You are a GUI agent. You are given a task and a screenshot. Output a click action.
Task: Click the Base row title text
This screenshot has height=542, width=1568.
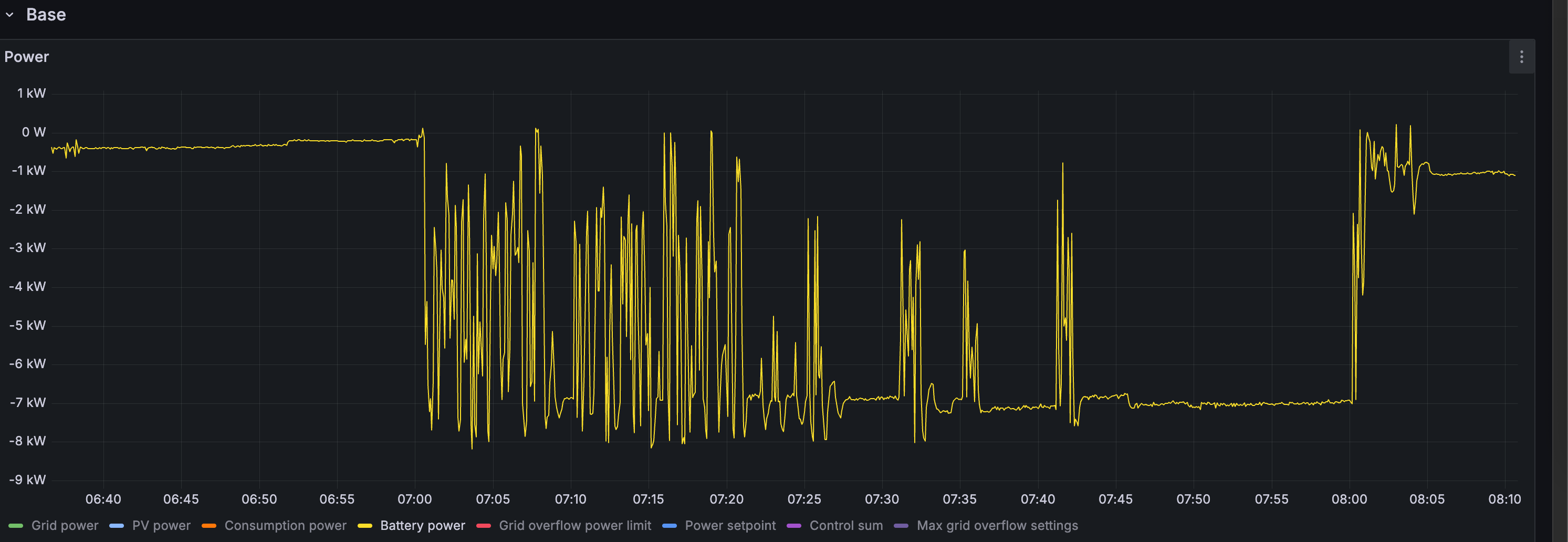tap(46, 15)
